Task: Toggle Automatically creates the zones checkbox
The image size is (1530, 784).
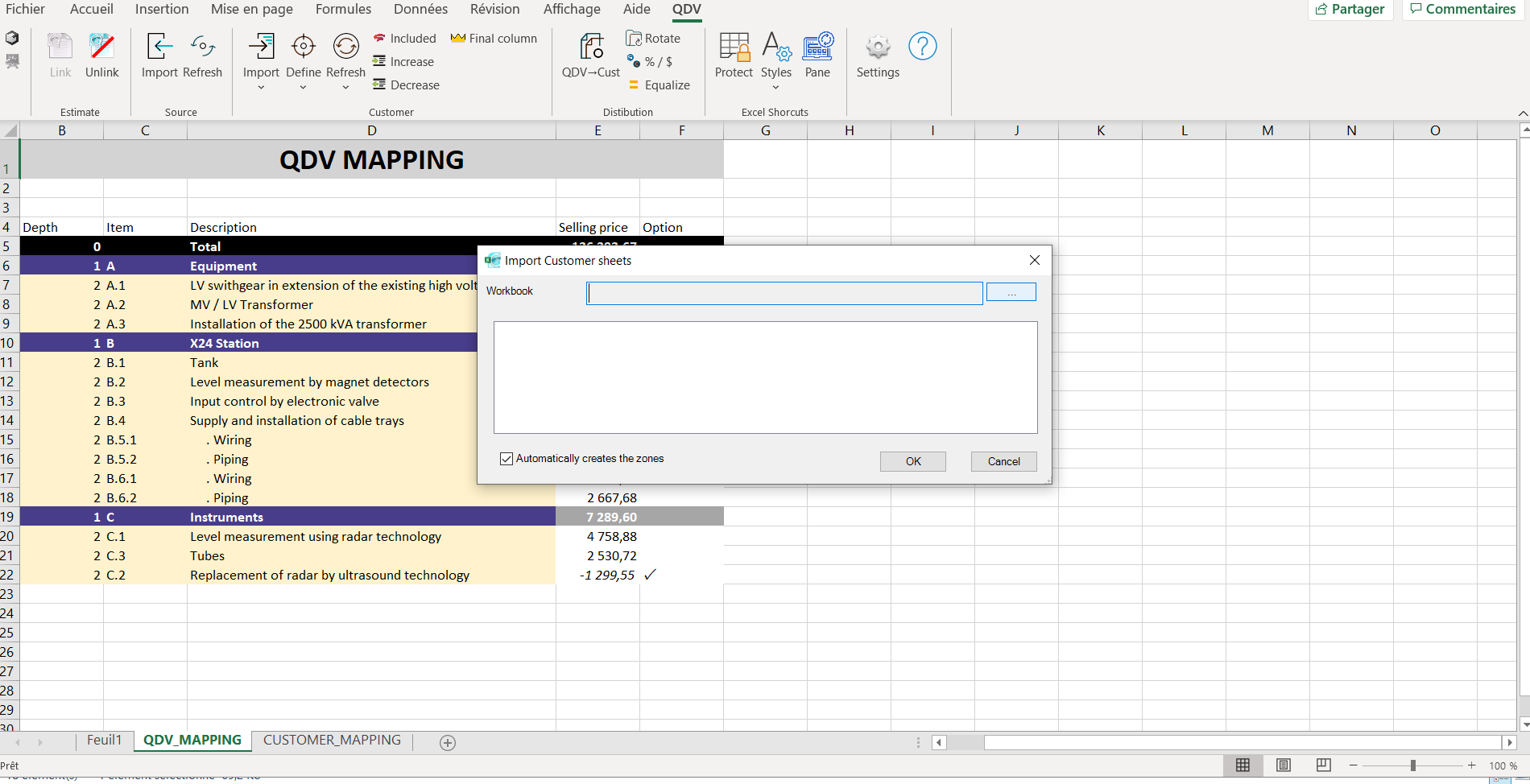Action: coord(507,459)
